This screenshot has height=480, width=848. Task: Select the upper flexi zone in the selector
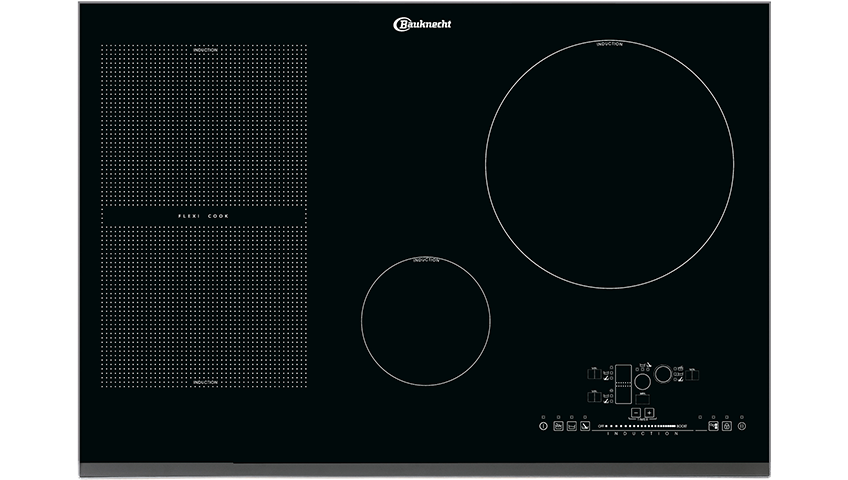pos(624,374)
